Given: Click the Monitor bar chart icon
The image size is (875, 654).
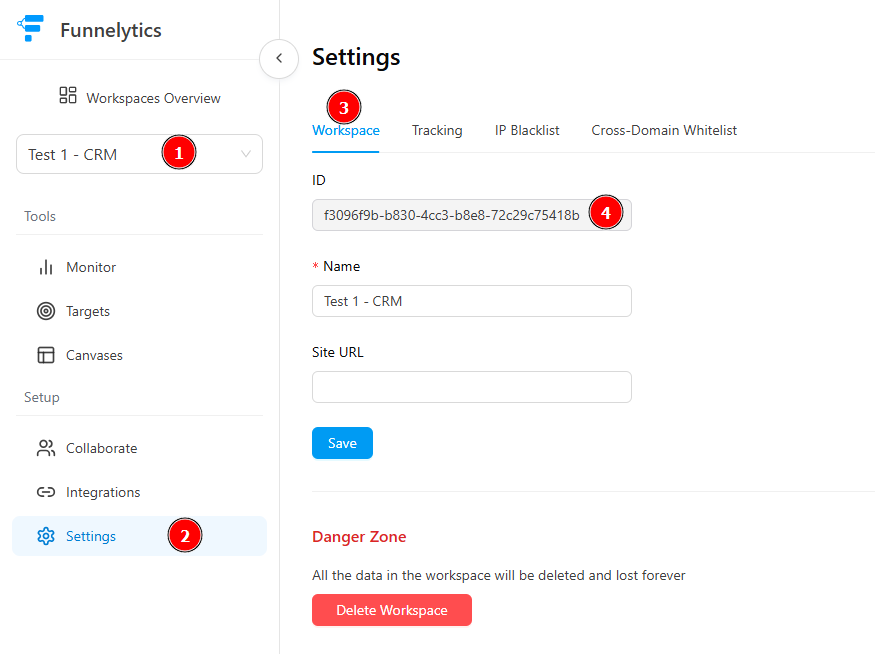Looking at the screenshot, I should pos(46,267).
